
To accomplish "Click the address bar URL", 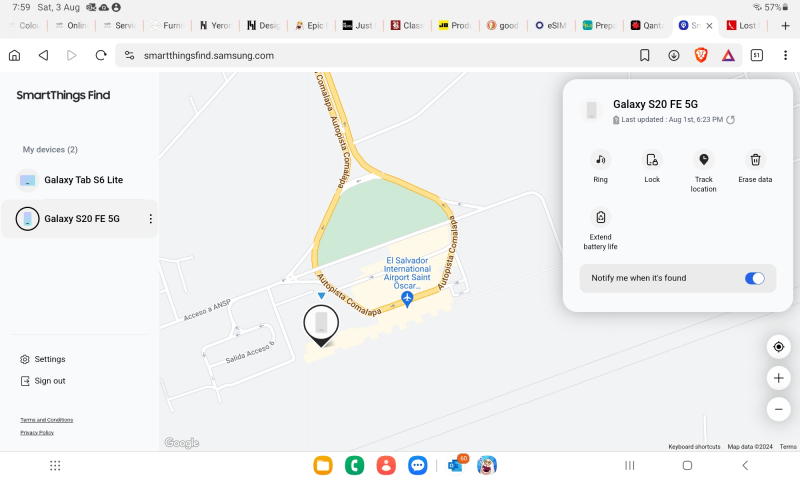I will (x=209, y=56).
